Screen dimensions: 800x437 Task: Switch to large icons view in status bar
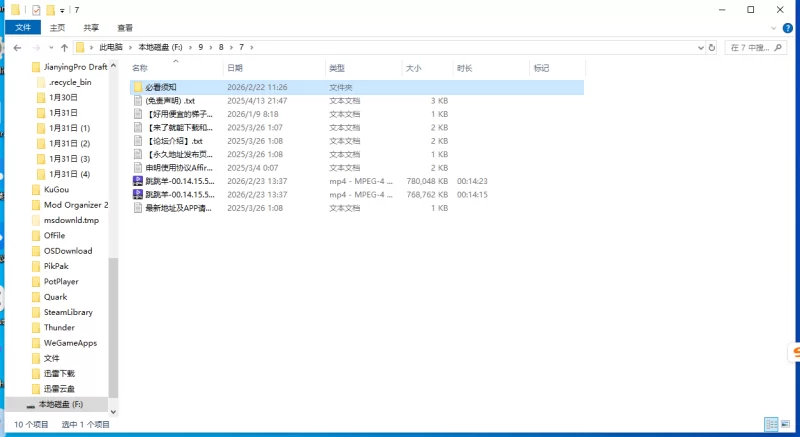click(x=786, y=424)
